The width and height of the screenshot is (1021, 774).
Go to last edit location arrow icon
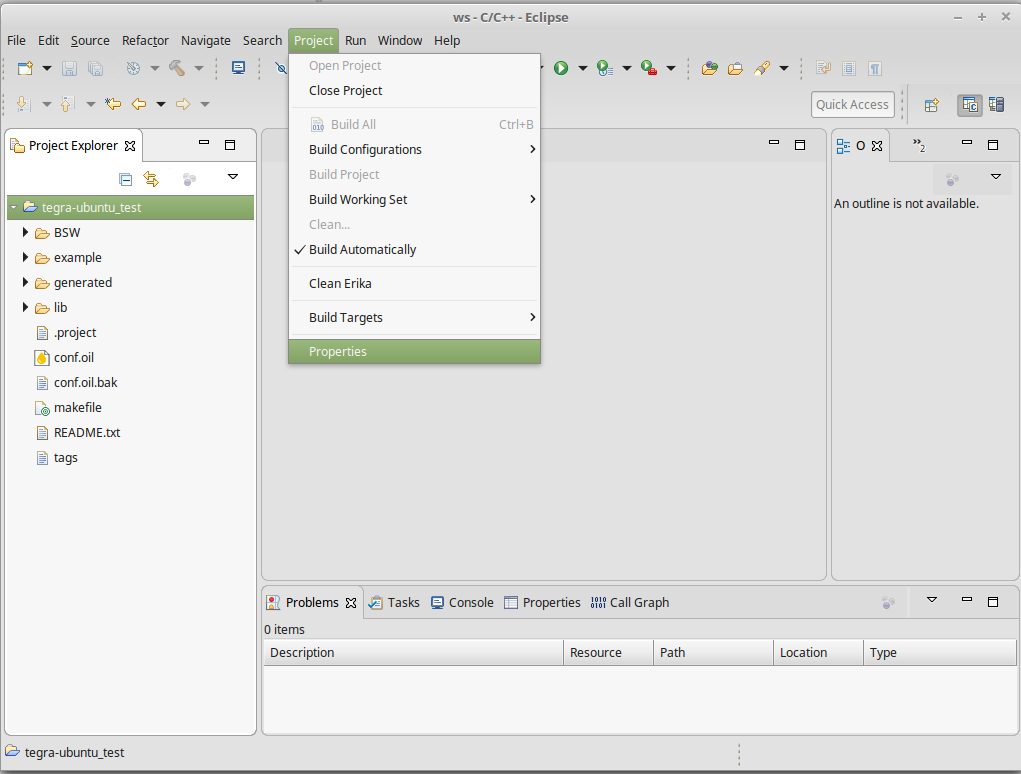113,104
